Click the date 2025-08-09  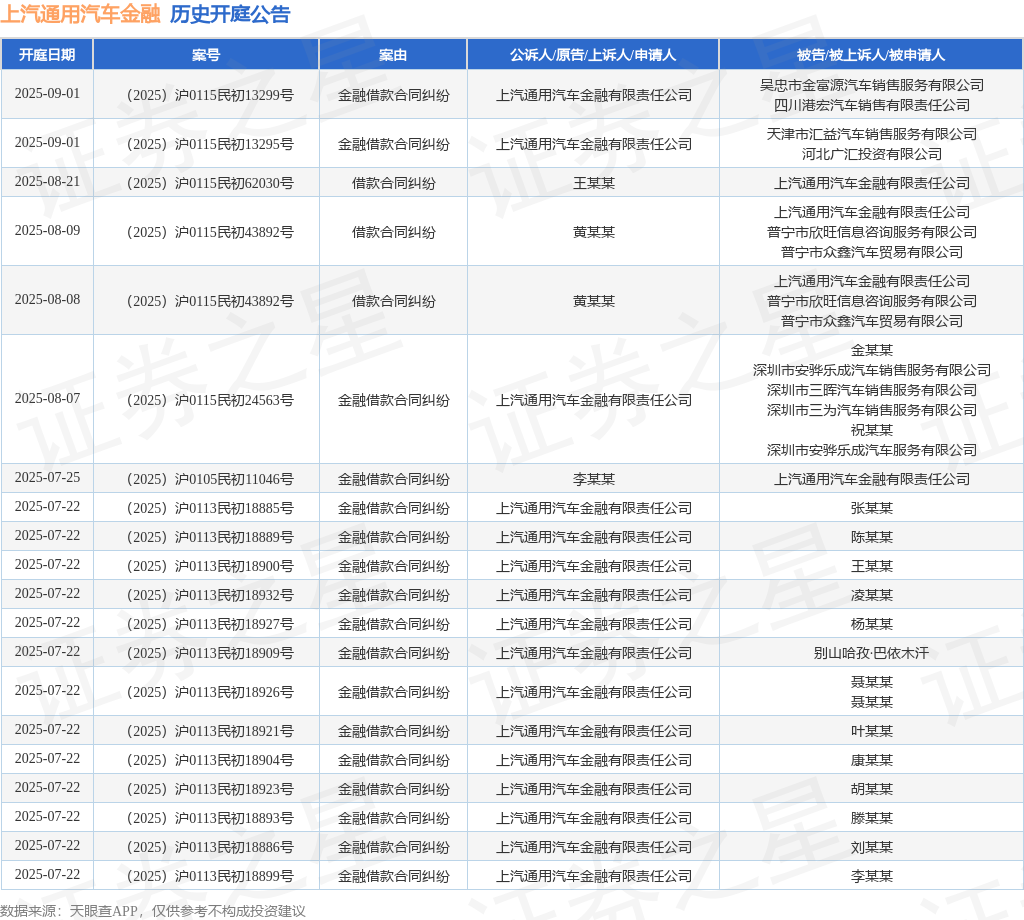pyautogui.click(x=47, y=230)
